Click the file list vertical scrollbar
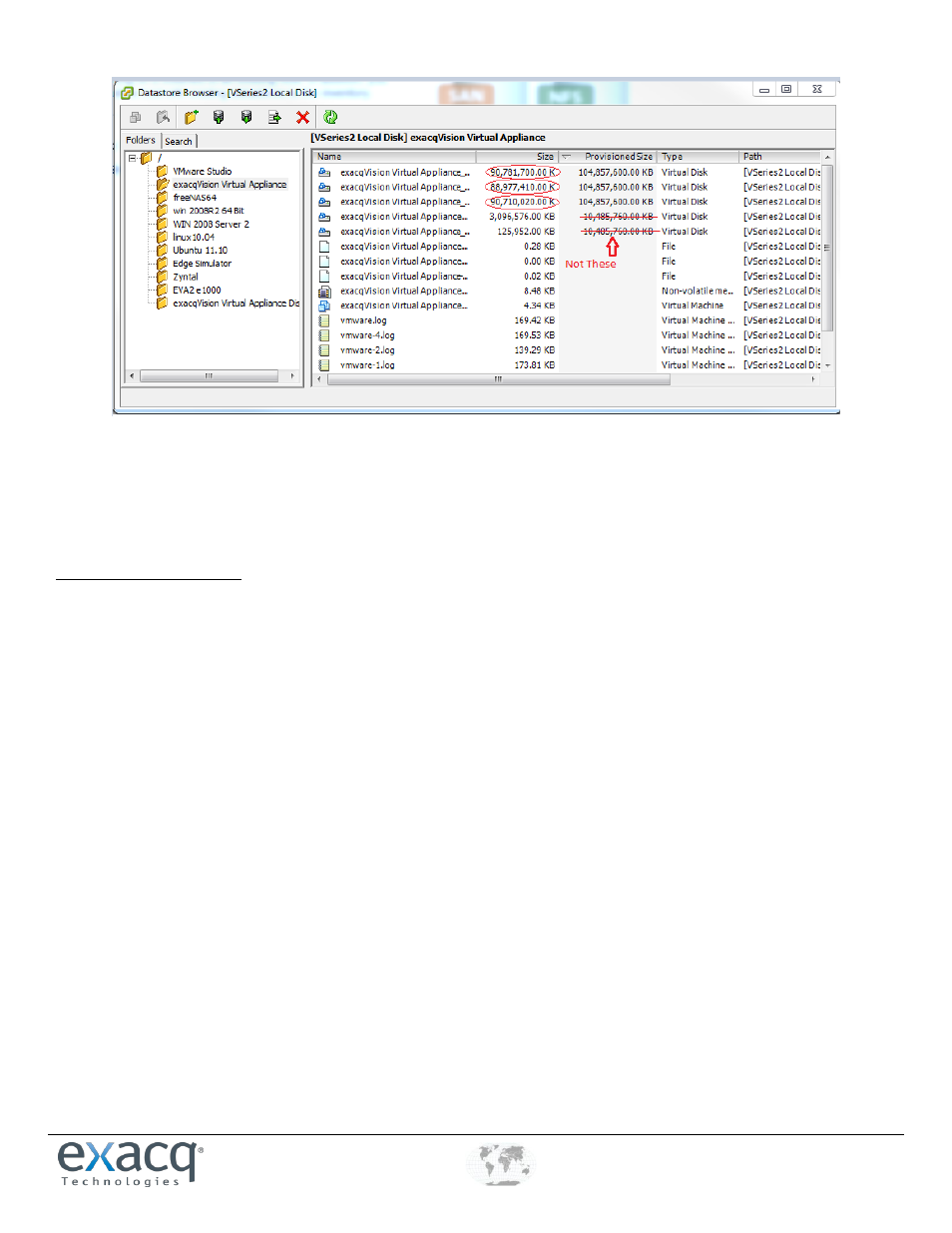Screen dimensions: 952x1233 (x=827, y=248)
